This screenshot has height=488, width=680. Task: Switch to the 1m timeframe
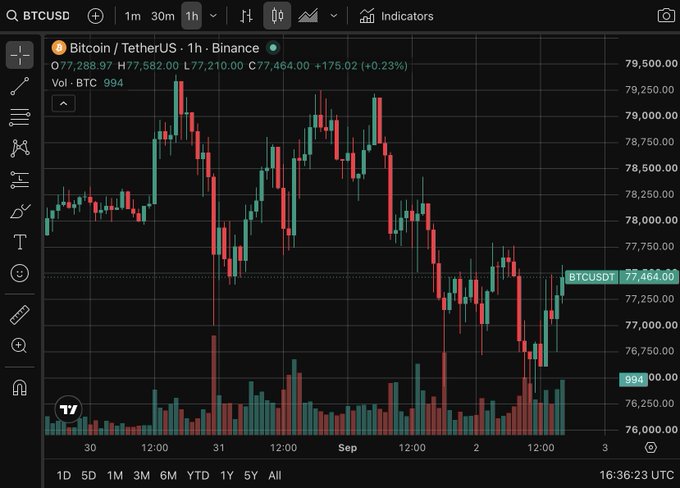tap(132, 16)
